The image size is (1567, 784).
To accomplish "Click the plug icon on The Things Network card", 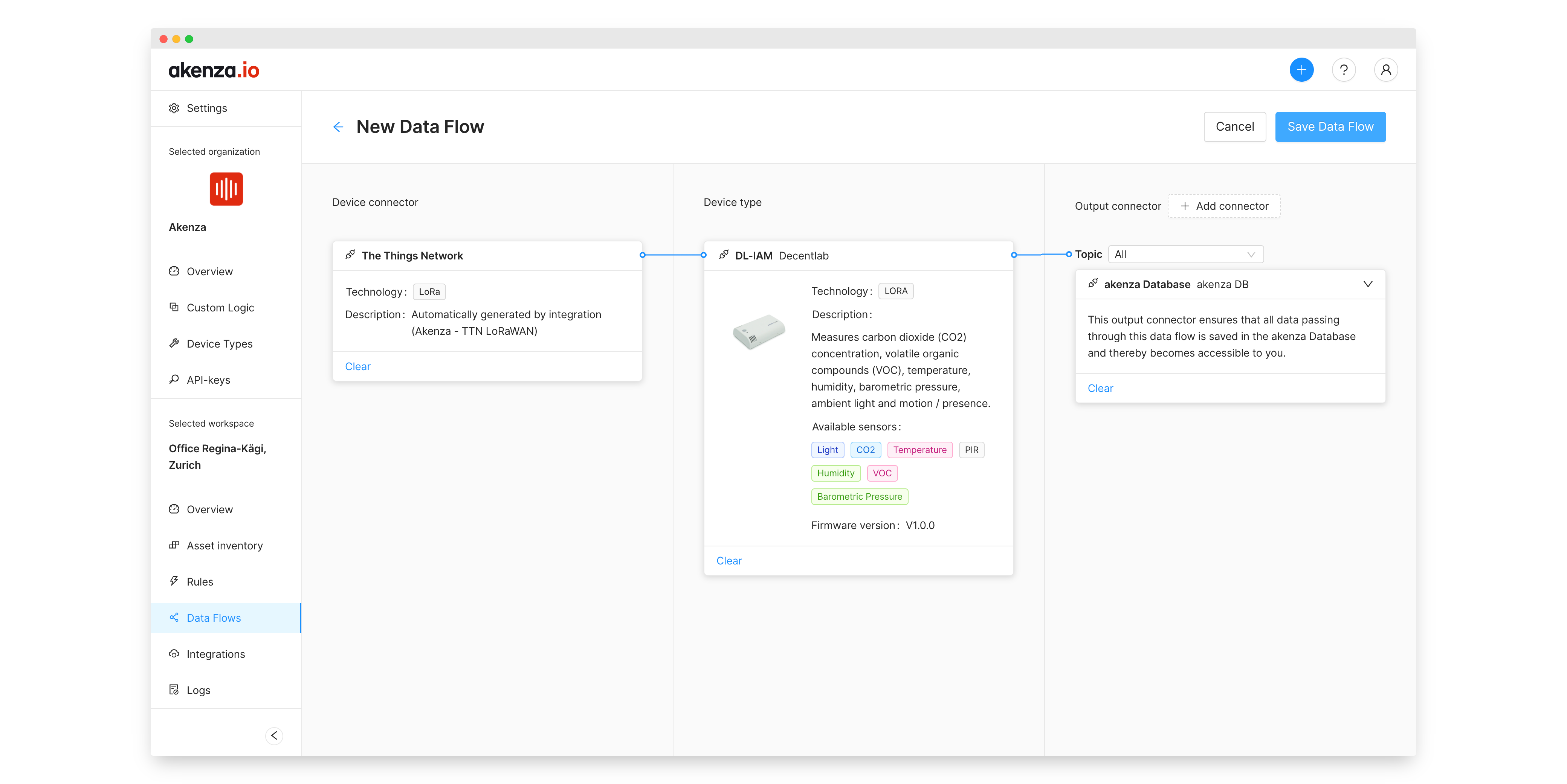I will click(x=350, y=254).
